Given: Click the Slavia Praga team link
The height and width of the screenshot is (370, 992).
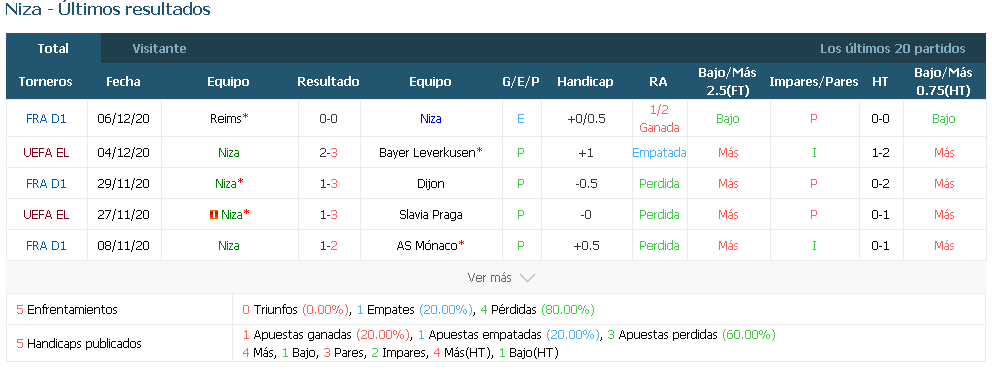Looking at the screenshot, I should point(430,214).
